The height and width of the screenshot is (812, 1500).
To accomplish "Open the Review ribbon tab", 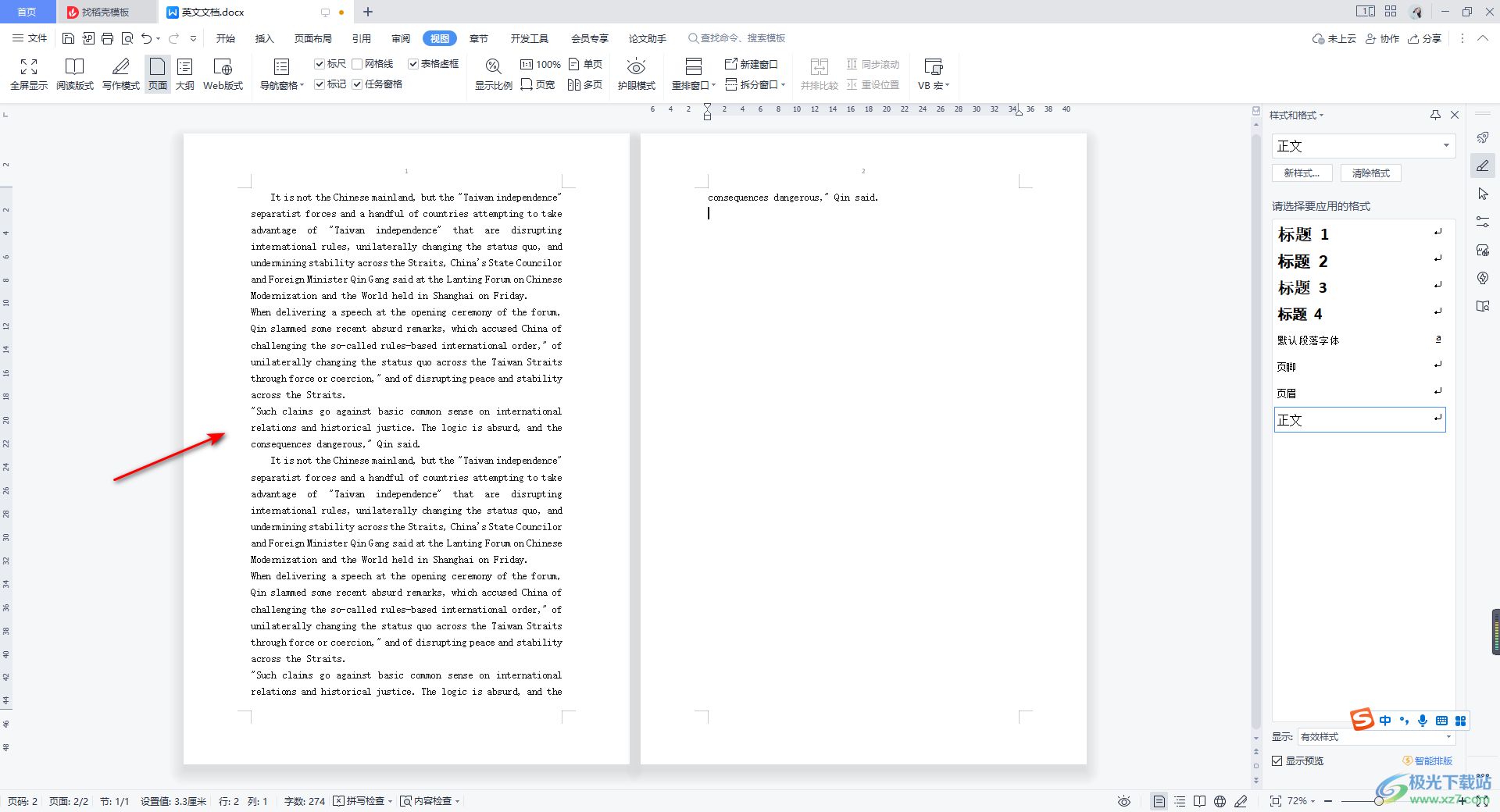I will pos(401,38).
